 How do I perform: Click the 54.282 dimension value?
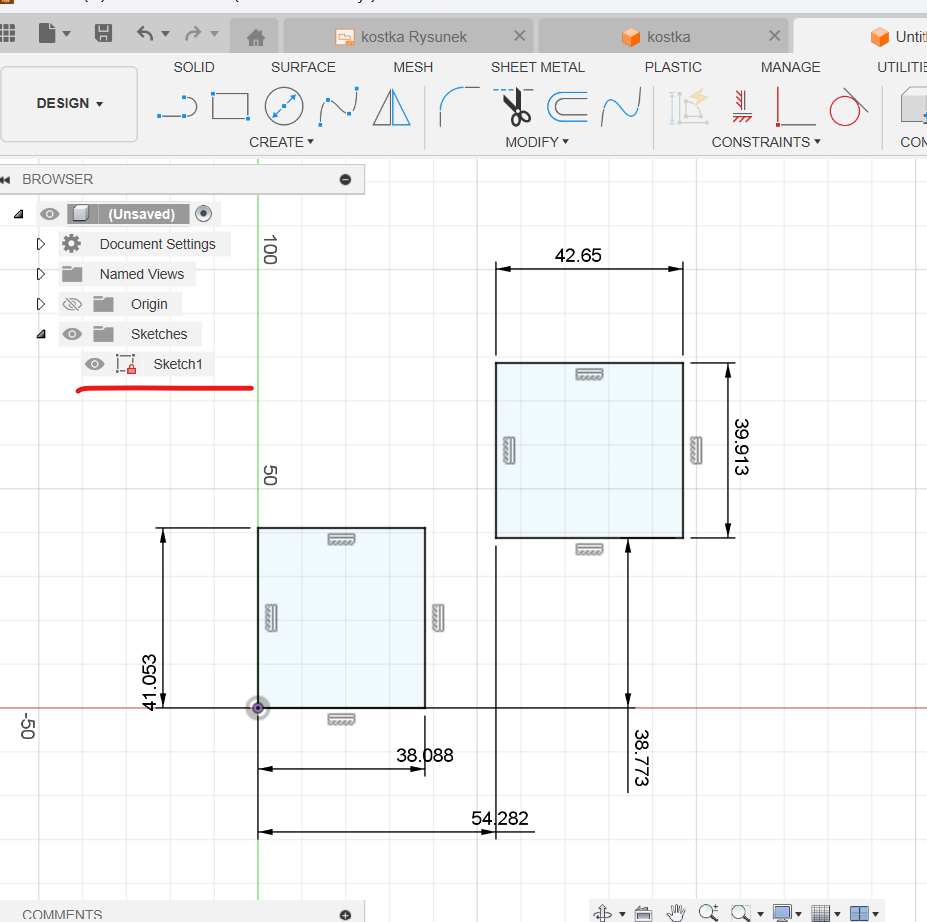click(x=500, y=818)
